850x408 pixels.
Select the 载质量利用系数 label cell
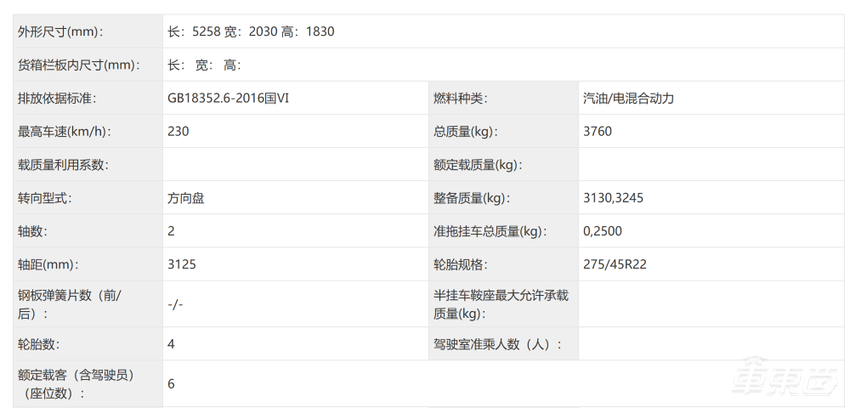coord(63,165)
